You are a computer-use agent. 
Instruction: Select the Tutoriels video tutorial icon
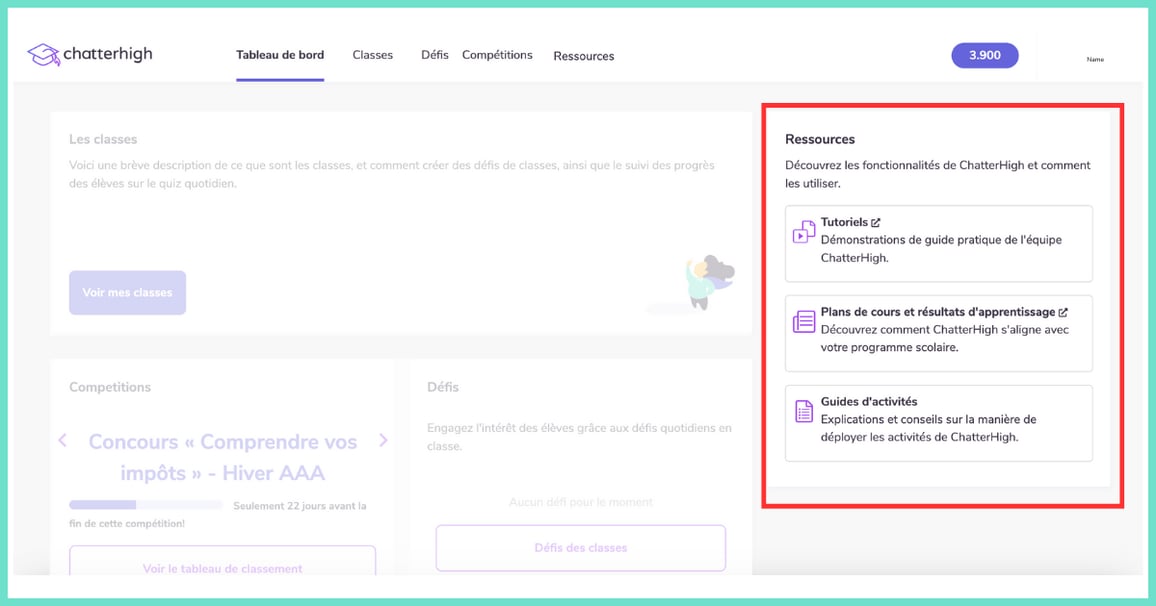tap(803, 230)
